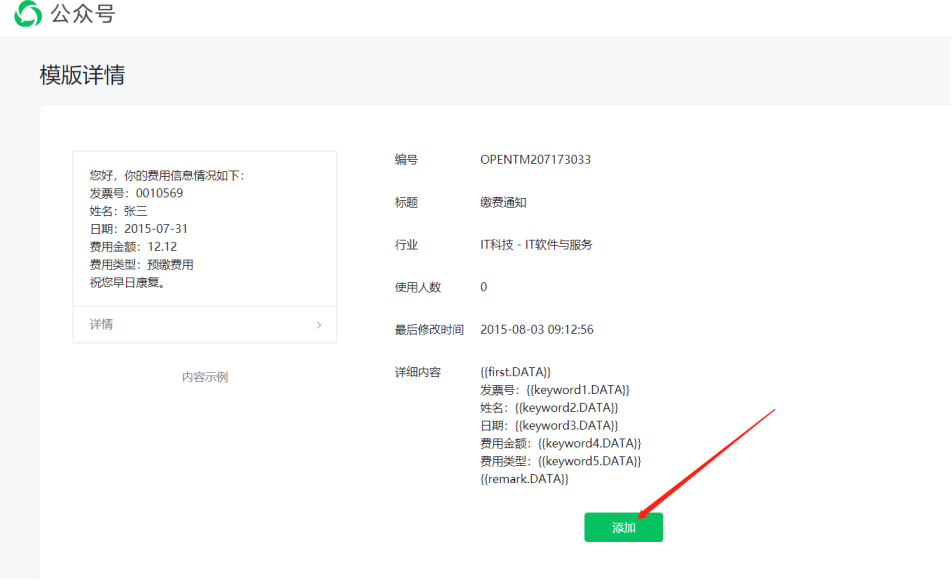This screenshot has width=952, height=580.
Task: Click the 使用人数 field label
Action: (x=418, y=287)
